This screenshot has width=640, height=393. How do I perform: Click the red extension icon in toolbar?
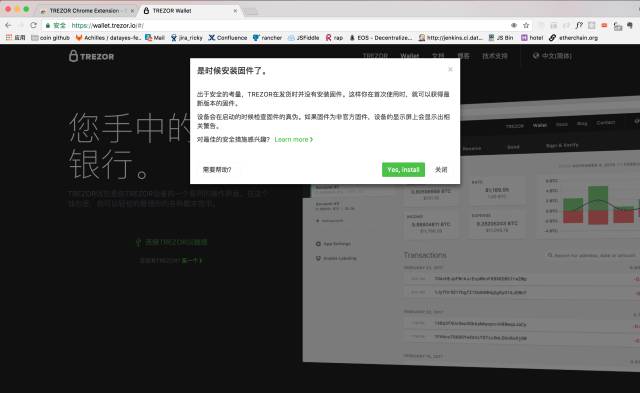pyautogui.click(x=604, y=25)
